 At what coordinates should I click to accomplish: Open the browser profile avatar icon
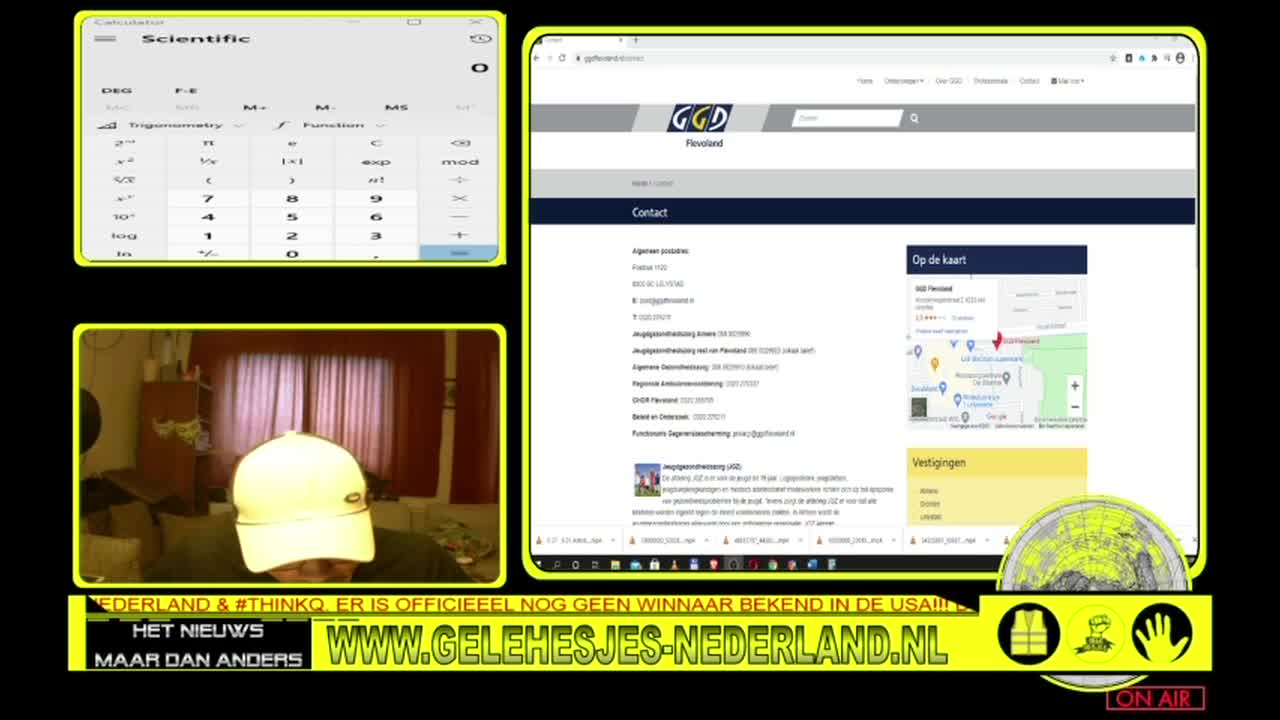tap(1180, 58)
